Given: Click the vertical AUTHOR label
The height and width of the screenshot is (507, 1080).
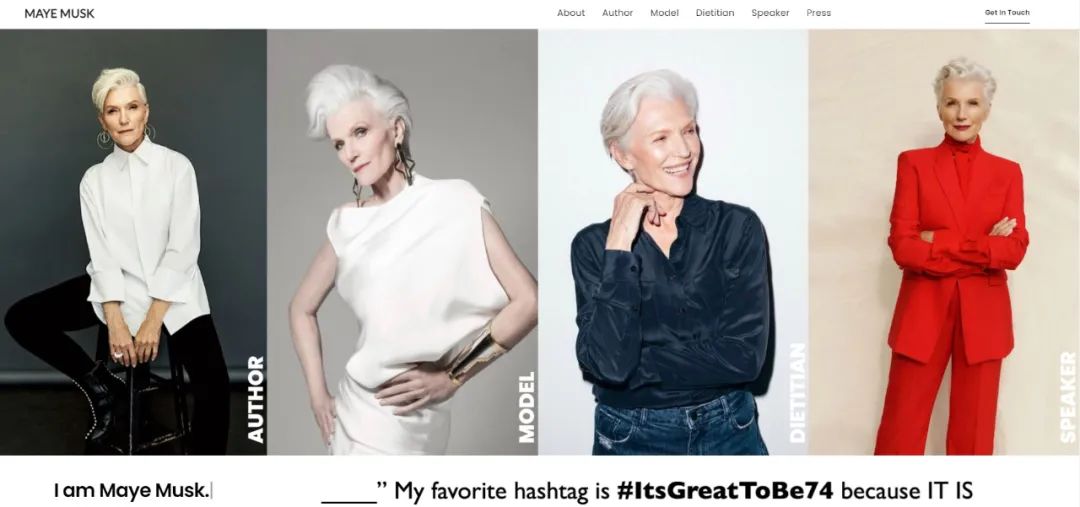Looking at the screenshot, I should click(x=256, y=399).
